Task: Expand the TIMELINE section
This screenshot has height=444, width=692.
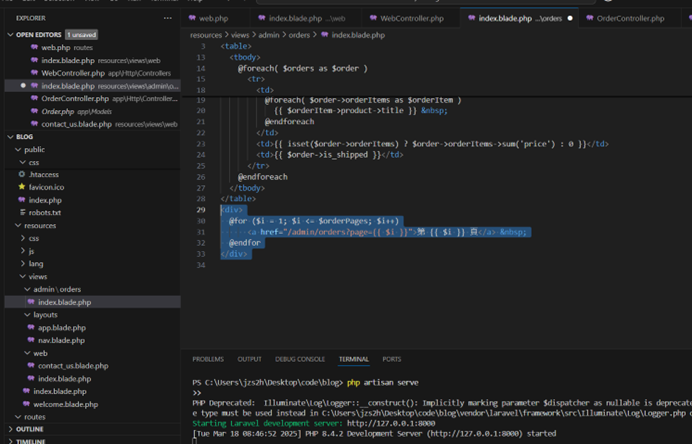Action: [x=11, y=441]
